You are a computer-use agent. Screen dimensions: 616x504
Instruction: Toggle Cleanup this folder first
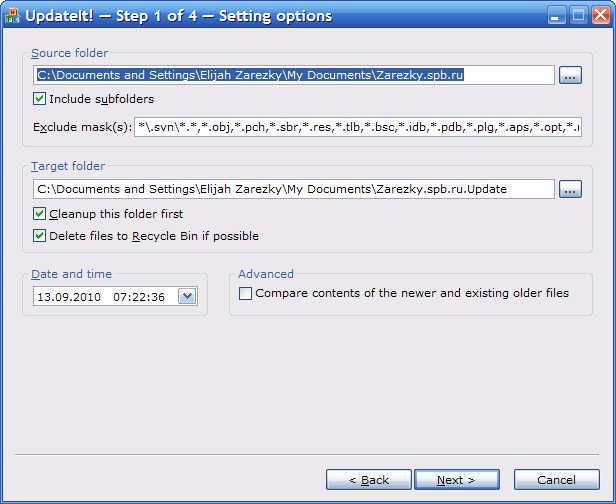tap(40, 213)
